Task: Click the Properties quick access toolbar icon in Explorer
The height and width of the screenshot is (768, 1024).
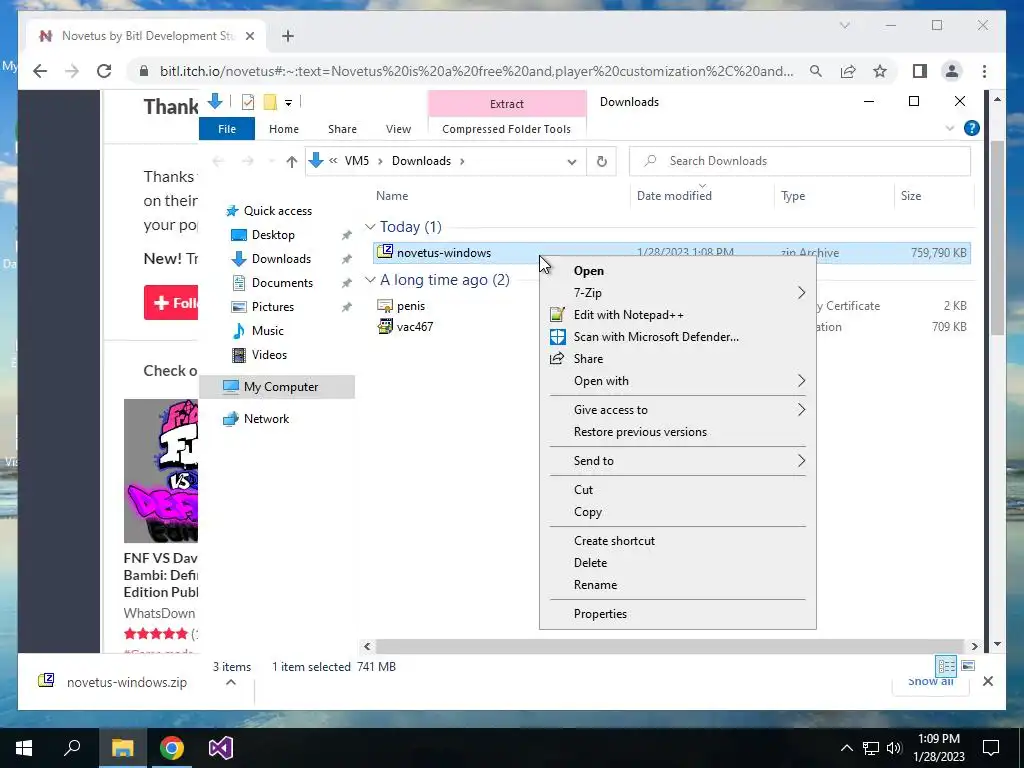Action: click(x=248, y=102)
